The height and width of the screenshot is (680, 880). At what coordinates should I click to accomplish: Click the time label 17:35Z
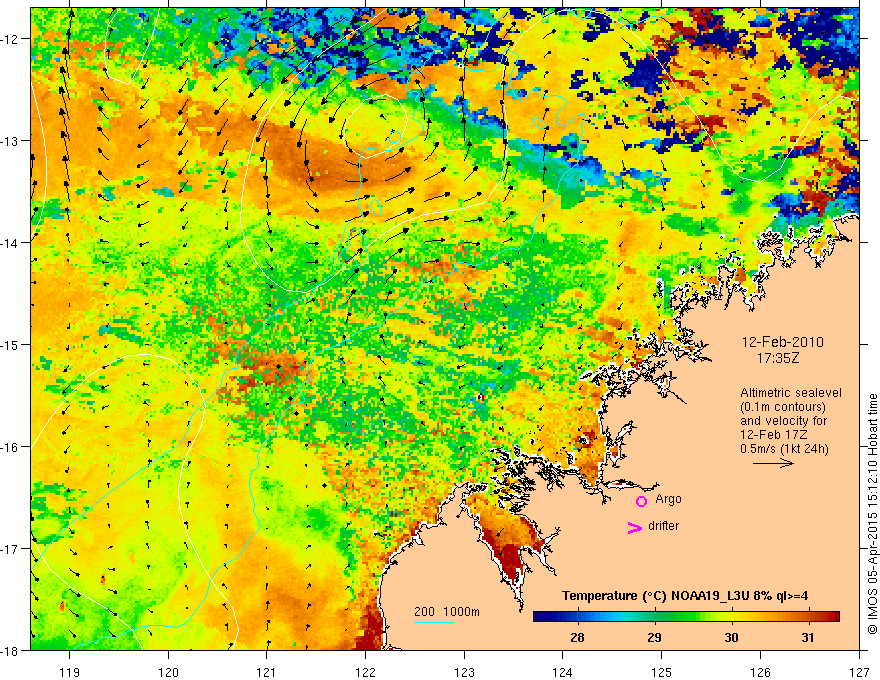[x=777, y=358]
